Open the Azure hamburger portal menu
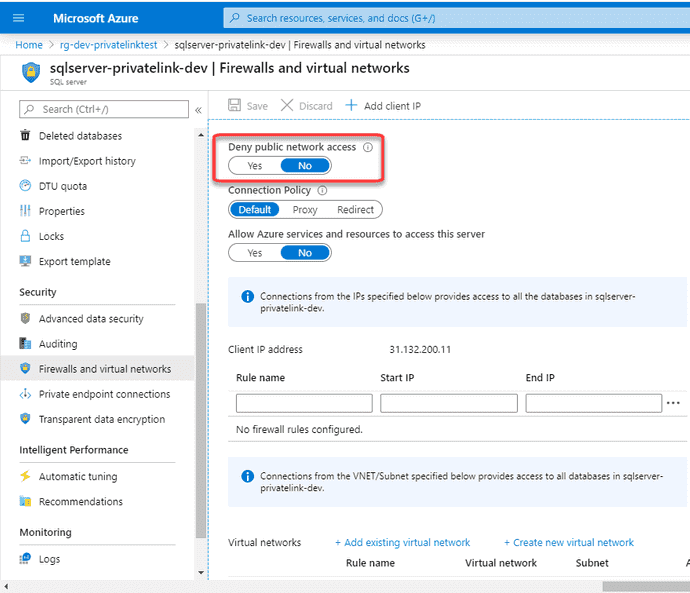The height and width of the screenshot is (593, 690). 18,18
